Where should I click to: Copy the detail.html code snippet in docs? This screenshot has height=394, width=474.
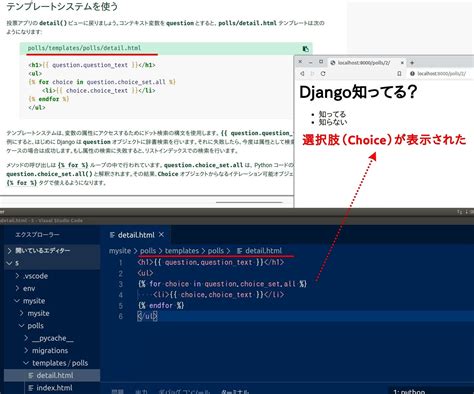[x=305, y=49]
